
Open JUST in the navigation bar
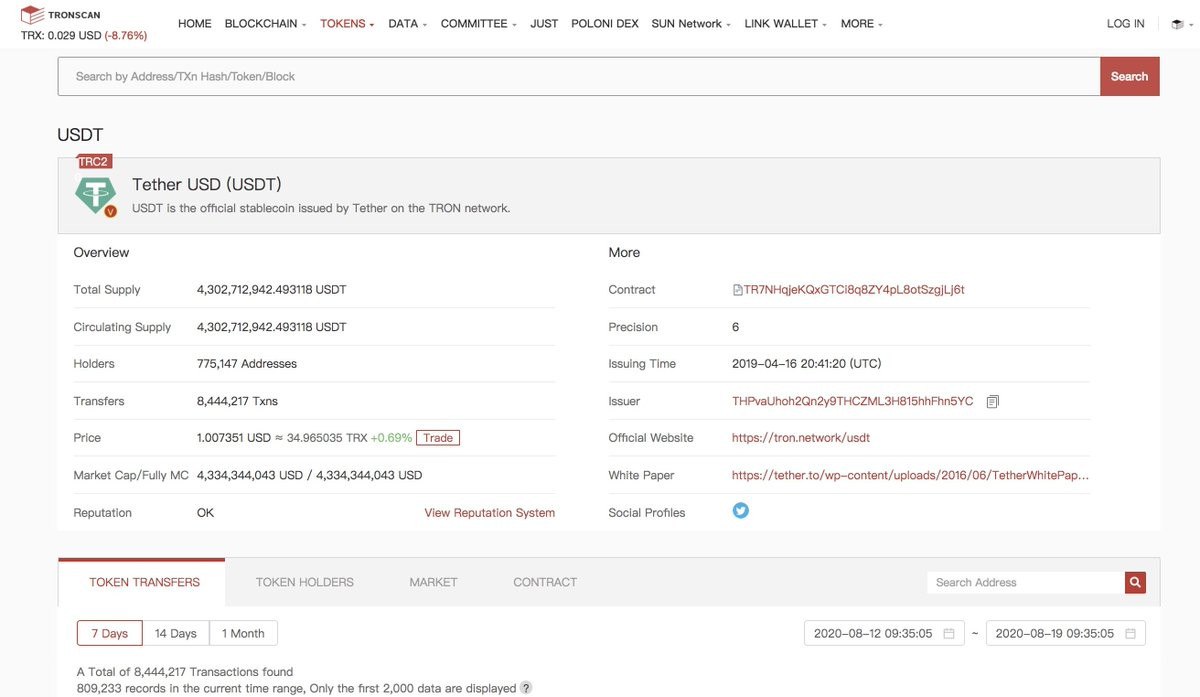pyautogui.click(x=544, y=23)
